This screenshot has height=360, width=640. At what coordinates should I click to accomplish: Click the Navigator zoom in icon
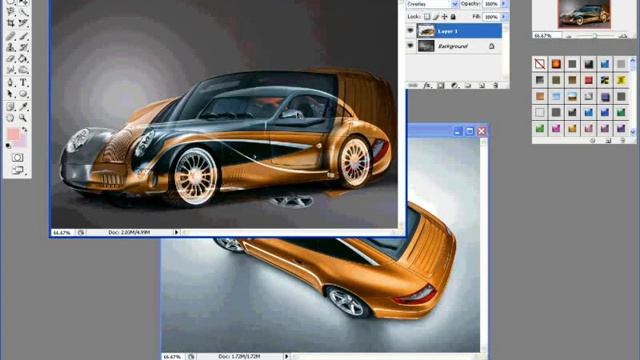(623, 36)
